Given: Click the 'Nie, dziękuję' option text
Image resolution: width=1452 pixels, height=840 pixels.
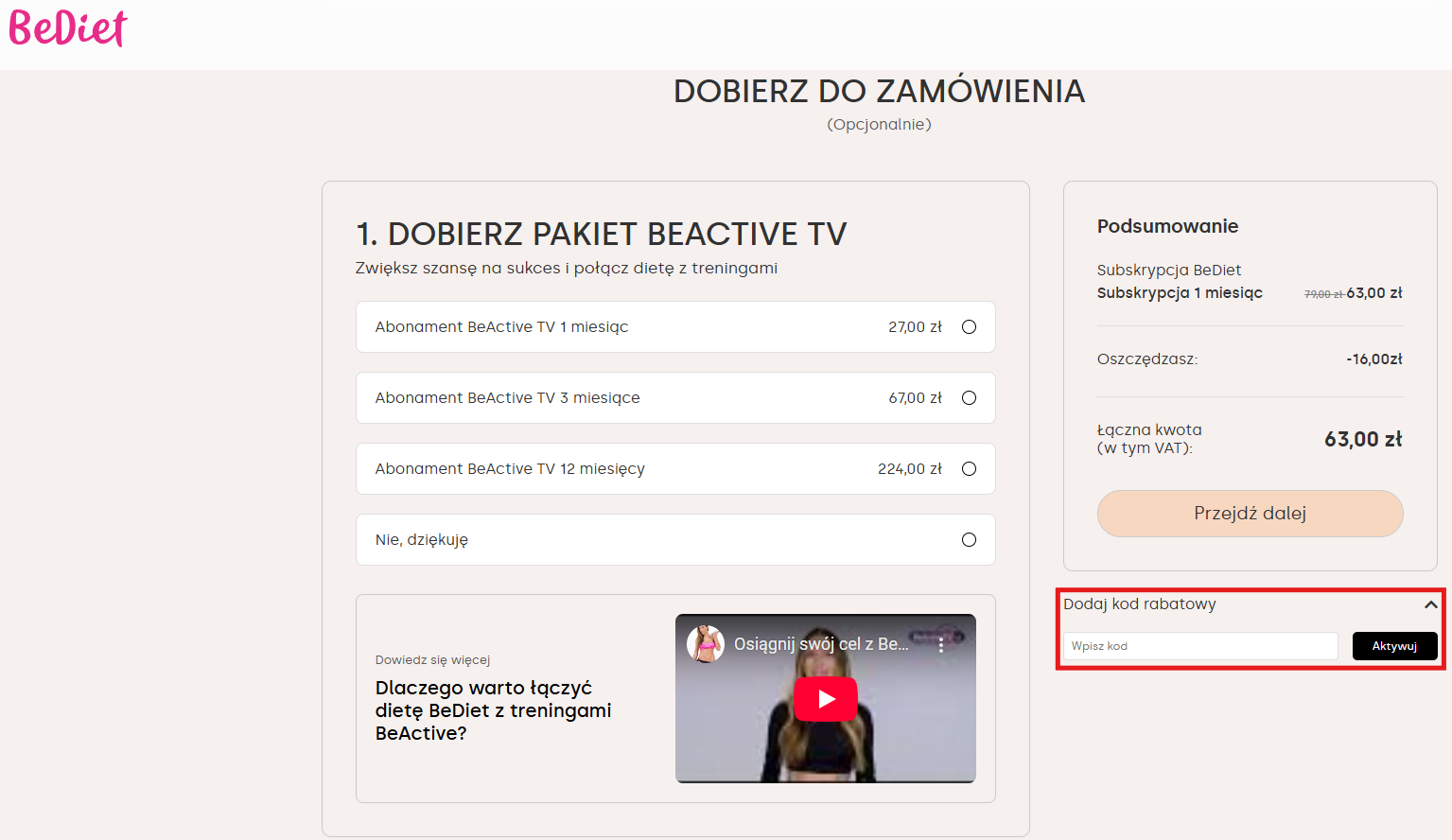Looking at the screenshot, I should tap(422, 540).
